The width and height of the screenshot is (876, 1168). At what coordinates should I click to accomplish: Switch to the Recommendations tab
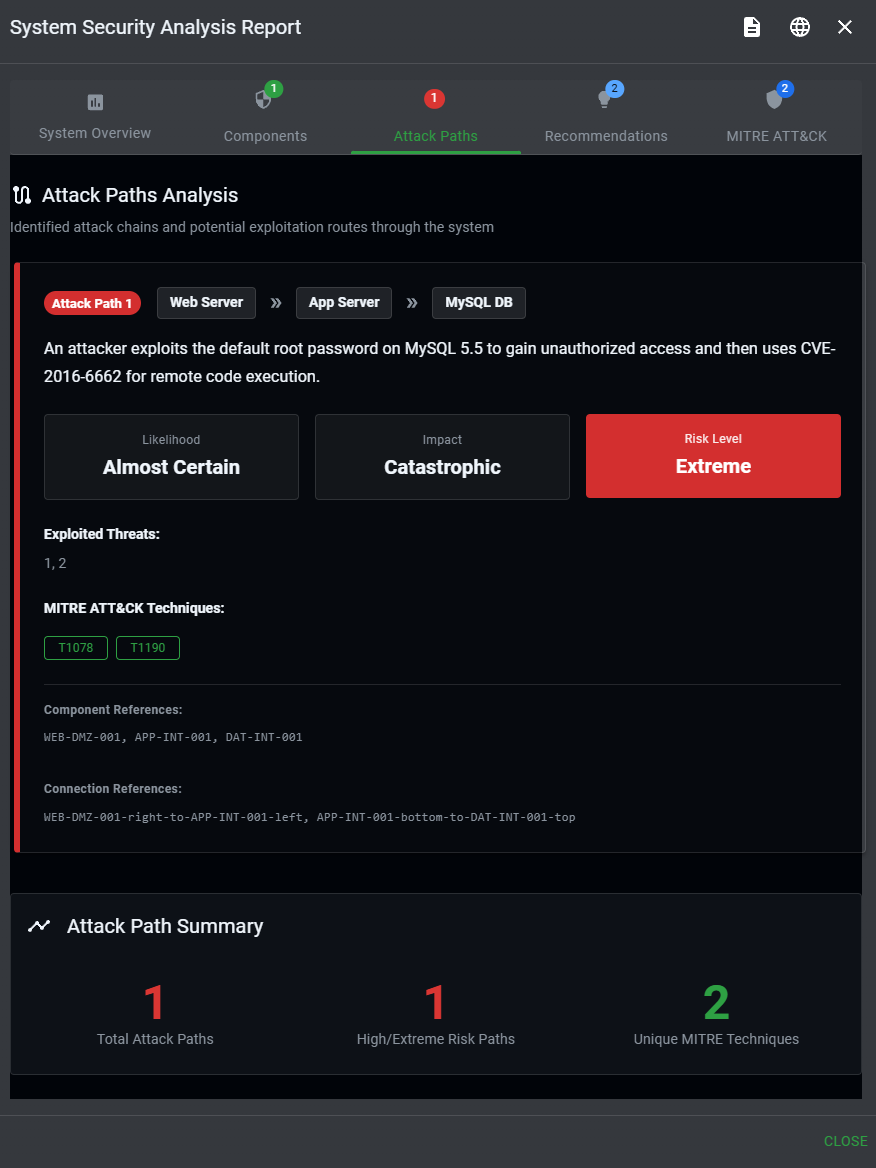[x=606, y=135]
